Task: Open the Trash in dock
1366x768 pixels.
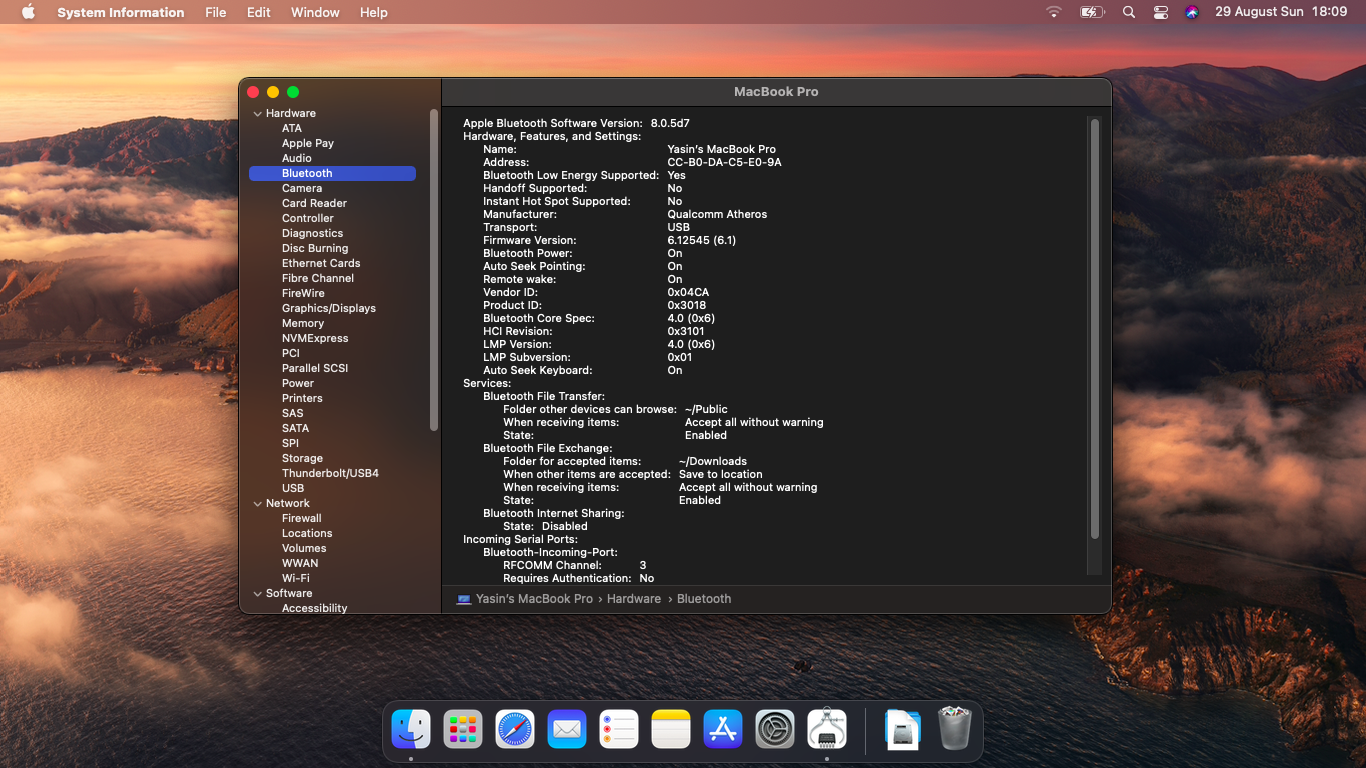Action: pyautogui.click(x=954, y=730)
